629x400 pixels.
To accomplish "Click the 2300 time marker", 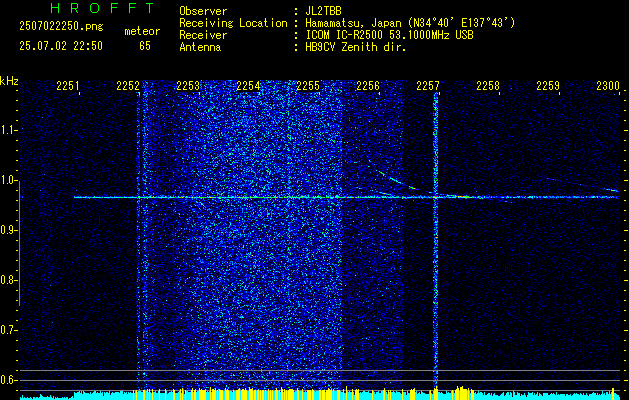I will point(608,86).
